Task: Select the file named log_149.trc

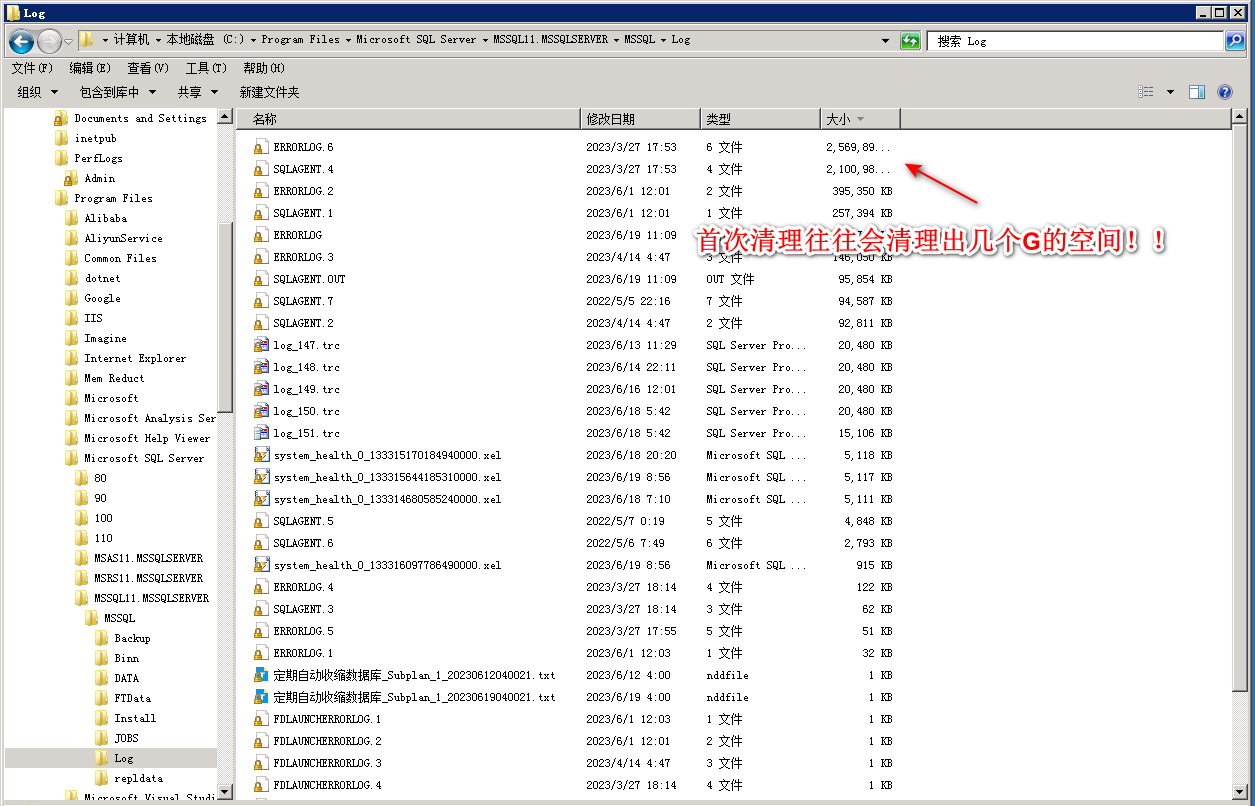Action: point(307,389)
